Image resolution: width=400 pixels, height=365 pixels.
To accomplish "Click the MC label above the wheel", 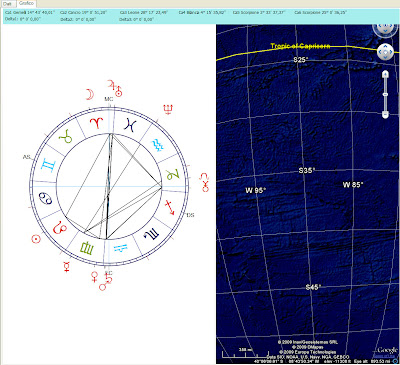I will (x=109, y=99).
